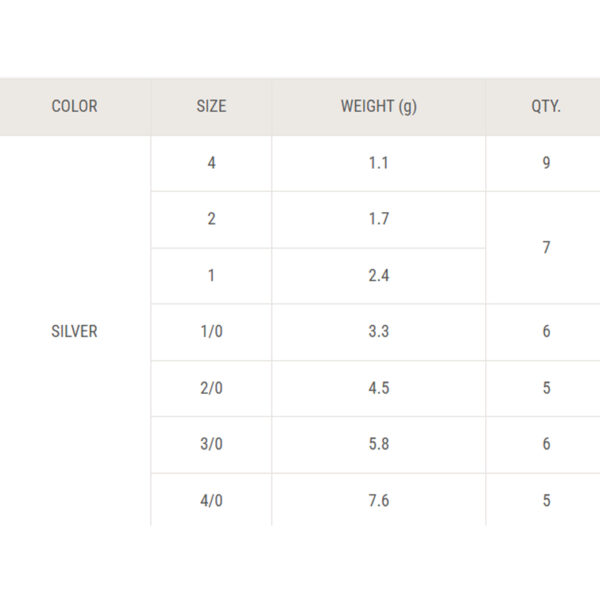Select the size 3/0 cell

211,445
